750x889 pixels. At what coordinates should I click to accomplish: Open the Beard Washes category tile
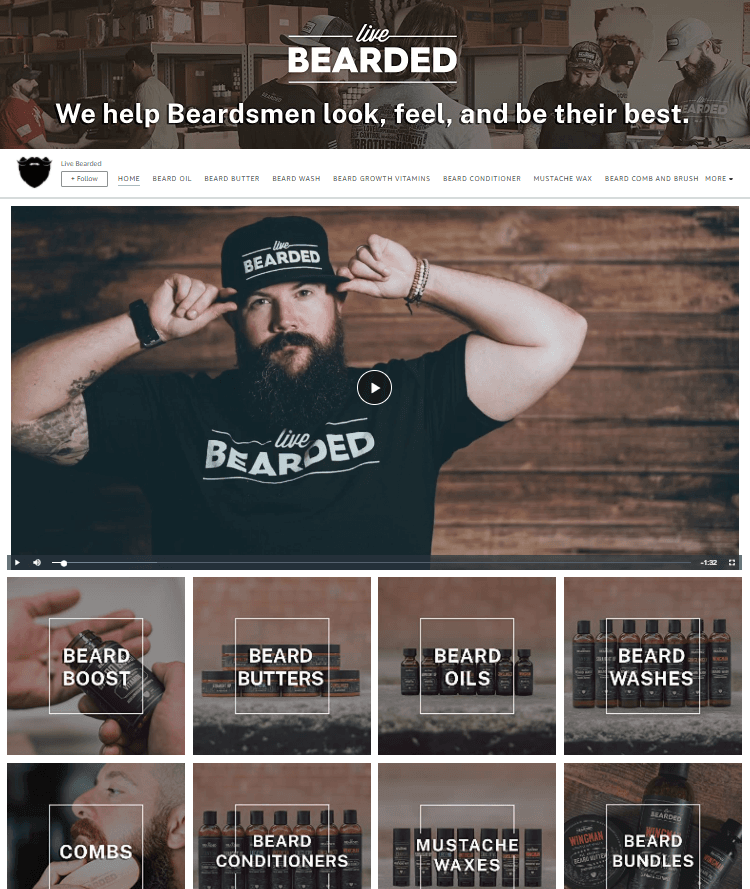[x=652, y=666]
